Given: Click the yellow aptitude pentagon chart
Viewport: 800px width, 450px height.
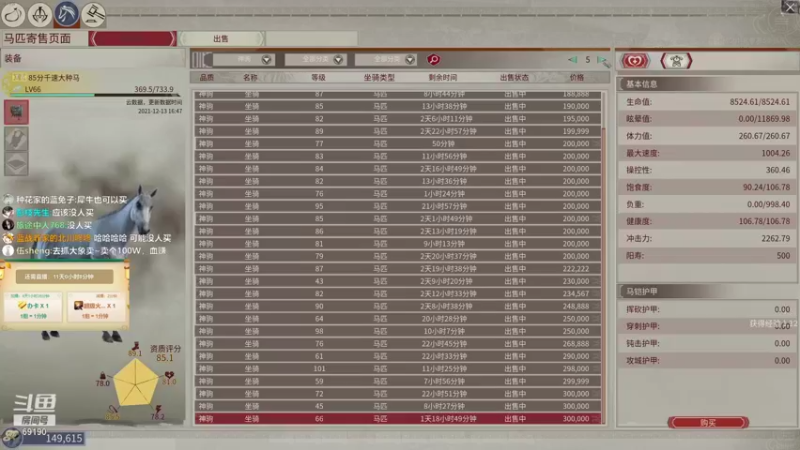Looking at the screenshot, I should 136,383.
